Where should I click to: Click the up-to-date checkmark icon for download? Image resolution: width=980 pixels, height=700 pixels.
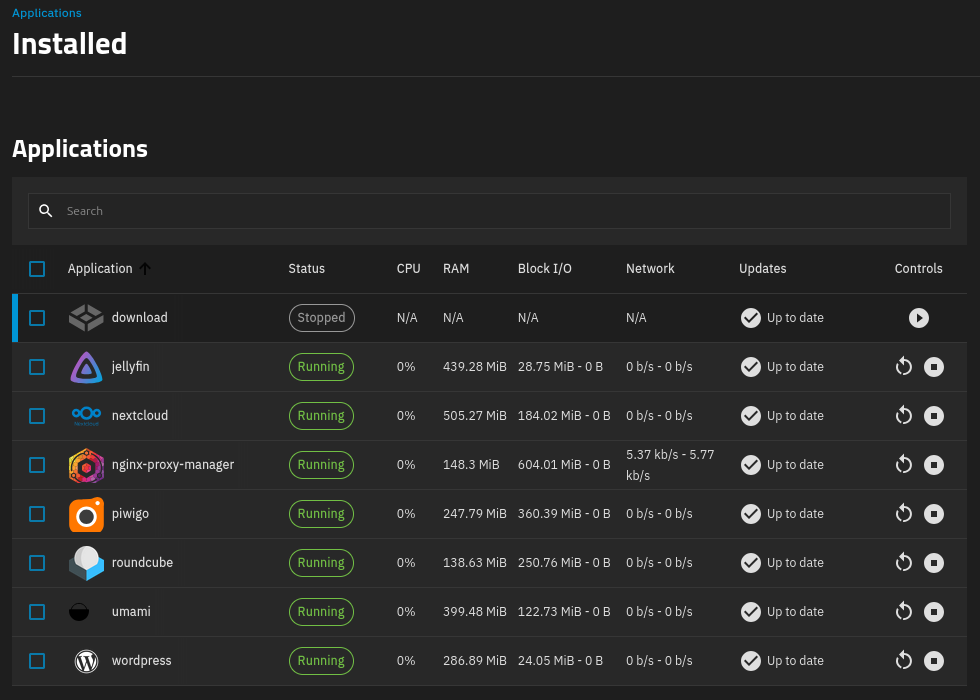750,318
